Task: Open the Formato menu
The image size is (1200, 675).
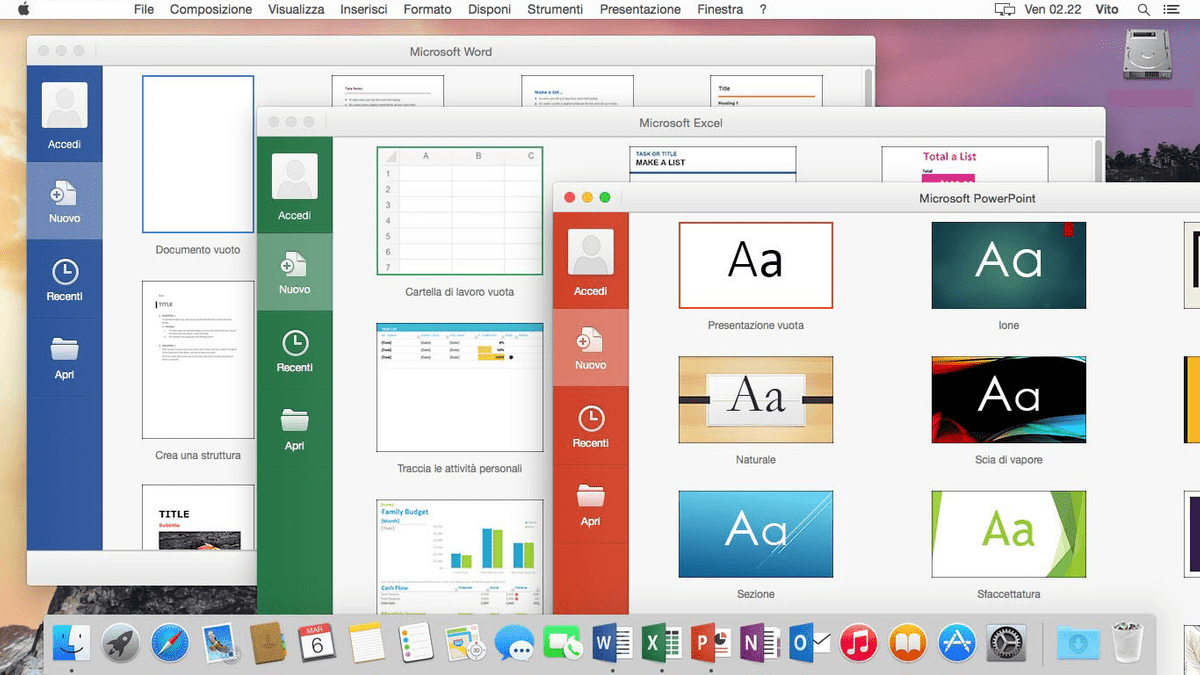Action: tap(427, 9)
